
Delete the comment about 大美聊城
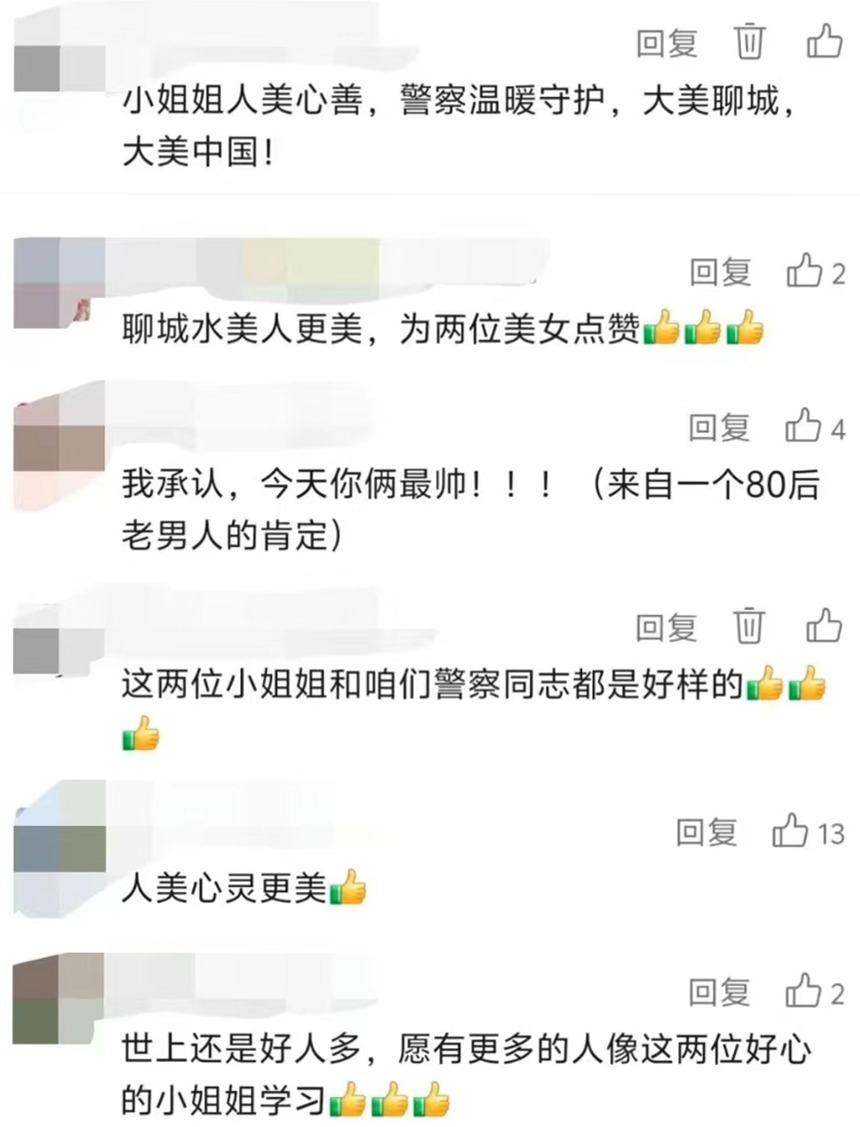coord(749,42)
